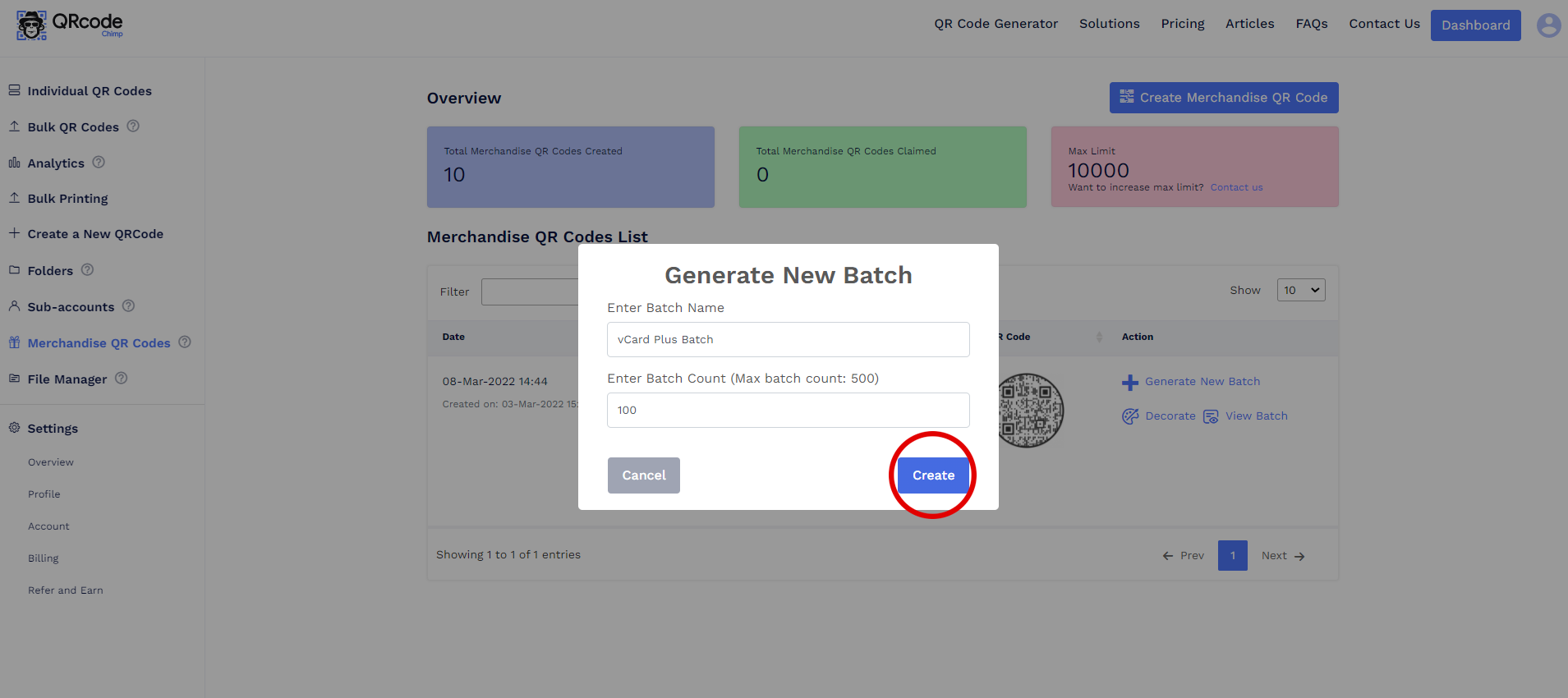Click the Enter Batch Name field
The width and height of the screenshot is (1568, 698).
pyautogui.click(x=788, y=339)
